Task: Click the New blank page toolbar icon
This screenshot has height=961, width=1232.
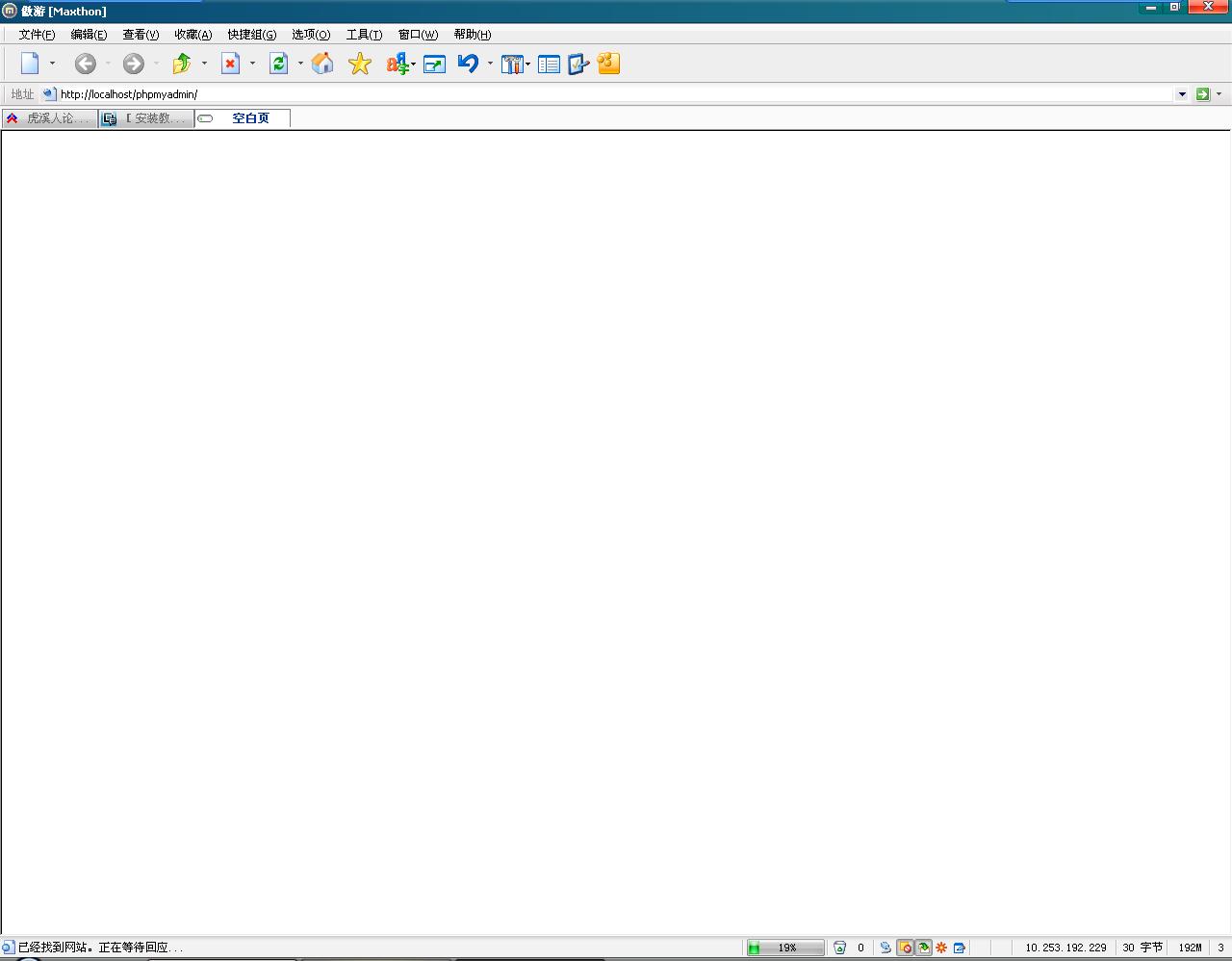Action: click(30, 64)
